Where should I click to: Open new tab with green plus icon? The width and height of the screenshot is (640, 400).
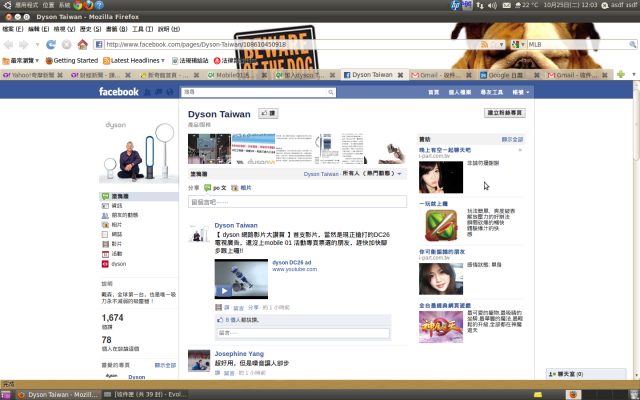pyautogui.click(x=621, y=75)
